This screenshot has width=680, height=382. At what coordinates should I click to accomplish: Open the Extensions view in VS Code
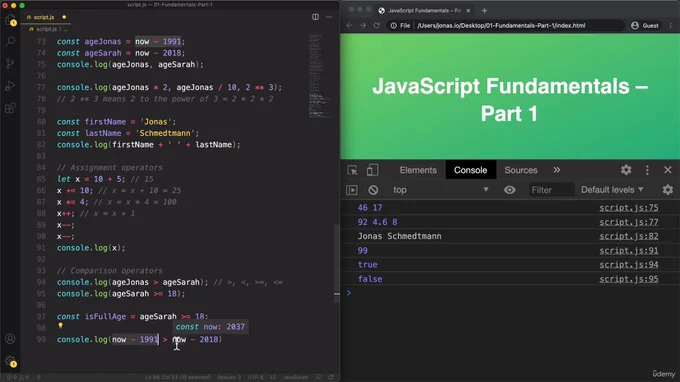(10, 108)
